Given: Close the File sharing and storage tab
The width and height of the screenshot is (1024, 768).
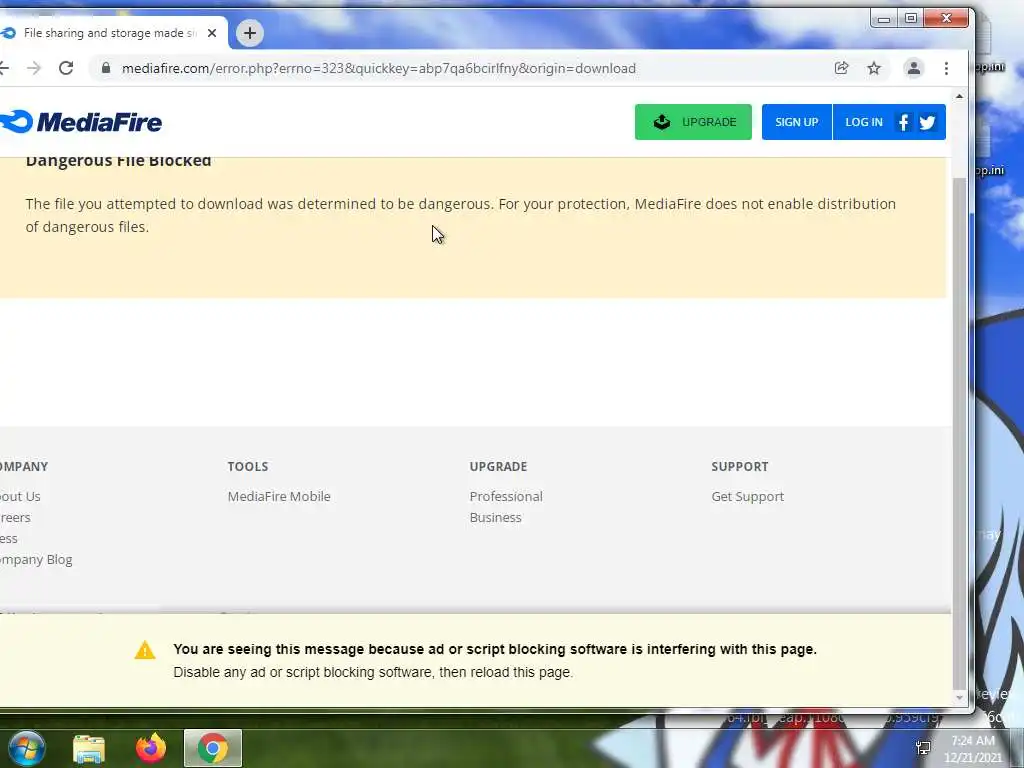Looking at the screenshot, I should coord(212,33).
